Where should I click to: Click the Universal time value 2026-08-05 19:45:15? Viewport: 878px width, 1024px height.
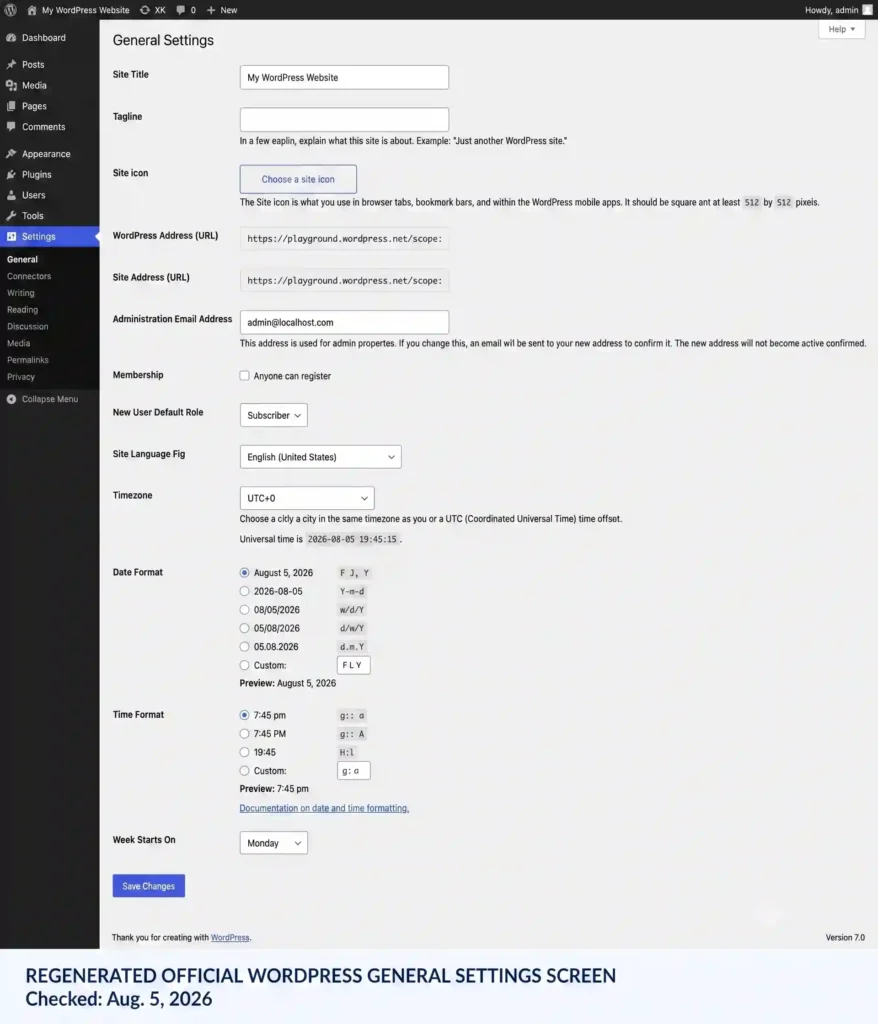click(x=352, y=539)
